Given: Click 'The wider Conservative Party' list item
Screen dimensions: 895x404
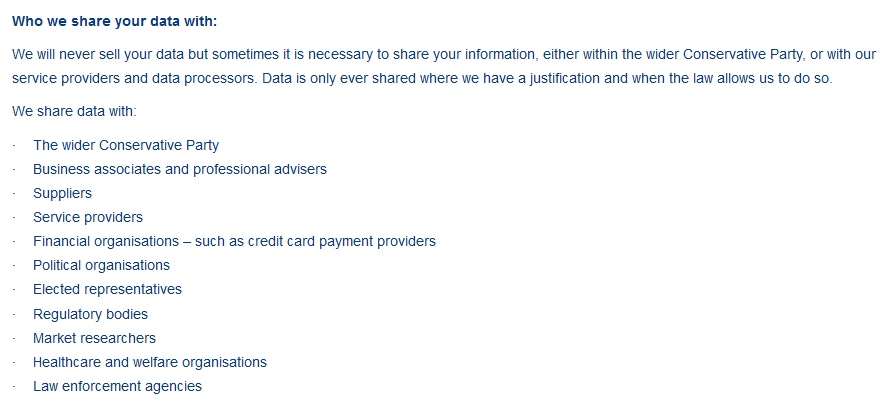Looking at the screenshot, I should pyautogui.click(x=126, y=146).
